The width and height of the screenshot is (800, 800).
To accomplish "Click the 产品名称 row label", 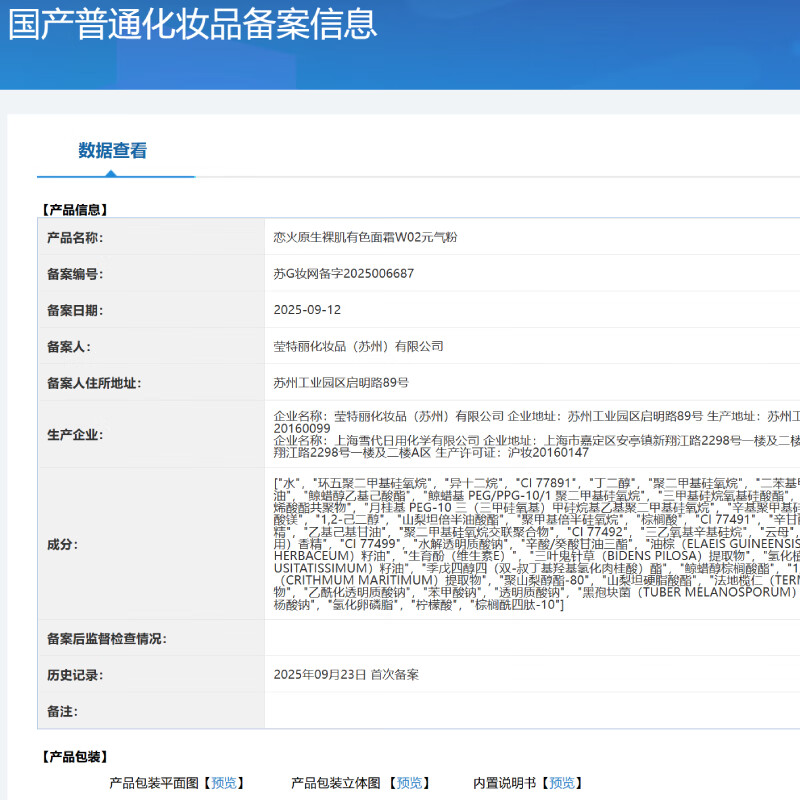I will [75, 238].
